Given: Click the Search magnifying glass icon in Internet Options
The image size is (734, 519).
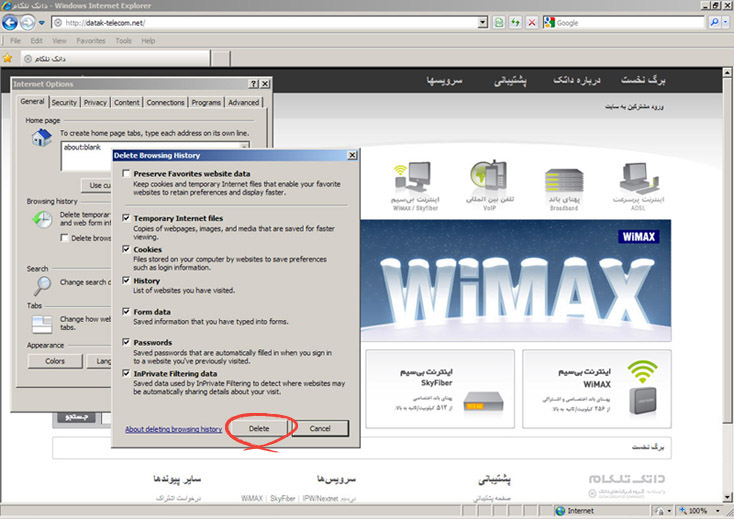Looking at the screenshot, I should (42, 285).
